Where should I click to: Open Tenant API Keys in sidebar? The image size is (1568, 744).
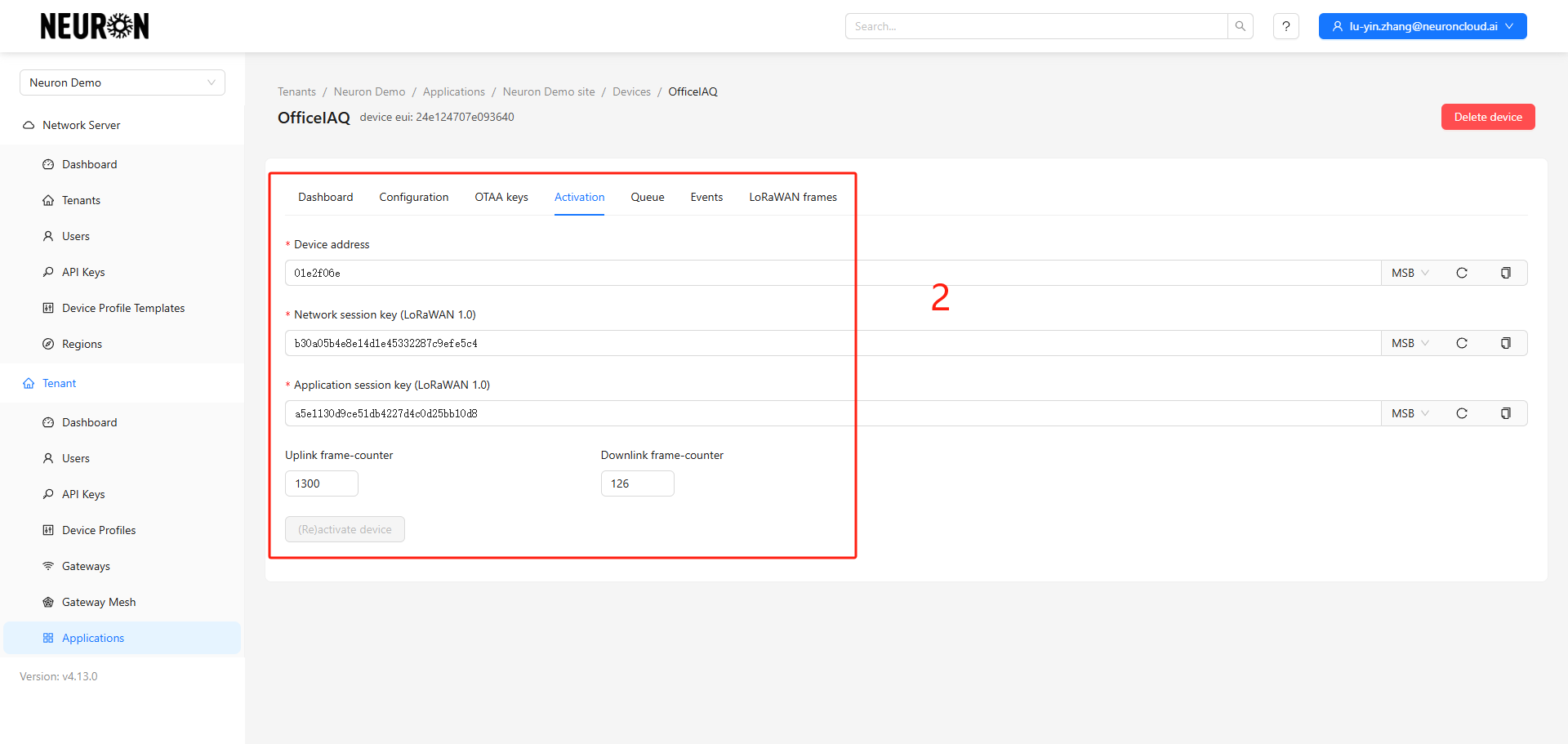pos(122,494)
